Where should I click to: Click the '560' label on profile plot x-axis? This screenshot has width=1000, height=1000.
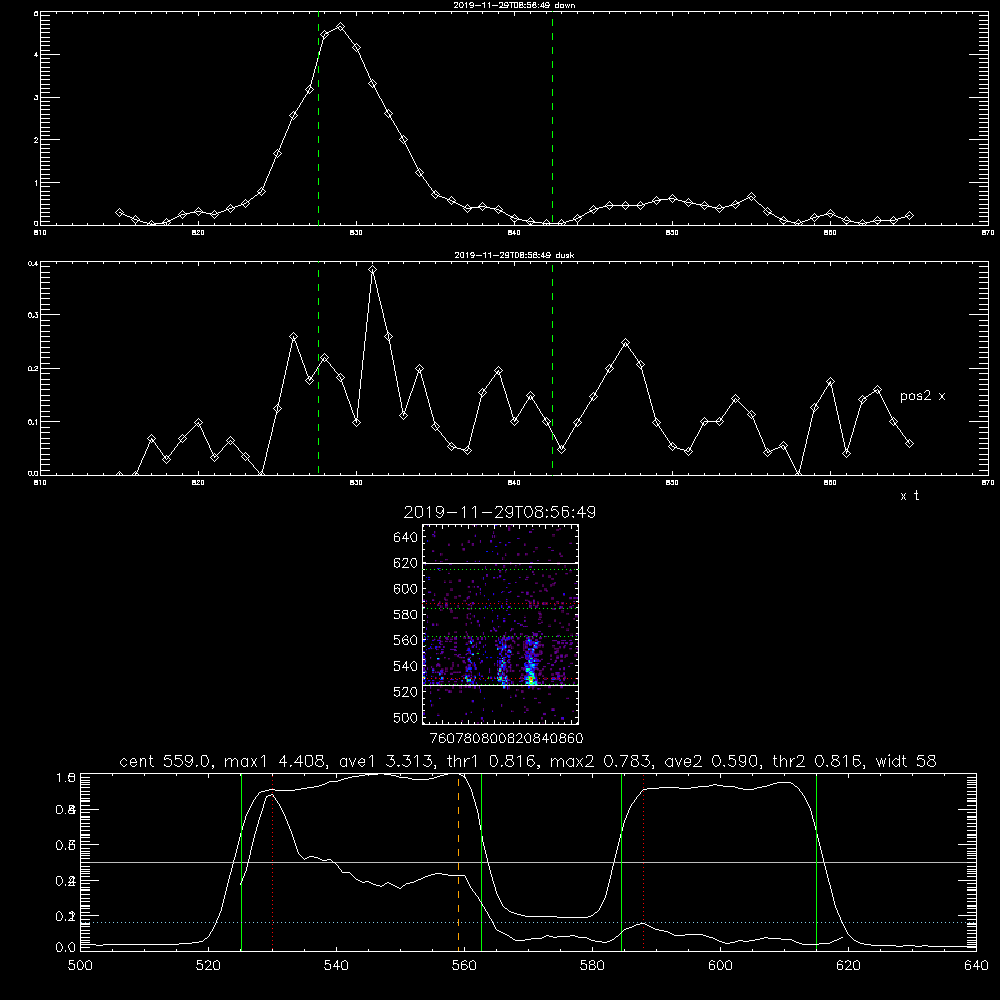point(464,966)
